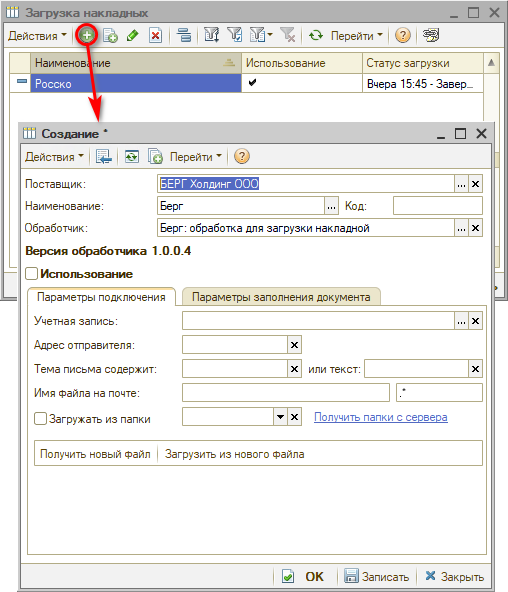The image size is (508, 592).
Task: Click the copy item icon in top toolbar
Action: coord(111,36)
